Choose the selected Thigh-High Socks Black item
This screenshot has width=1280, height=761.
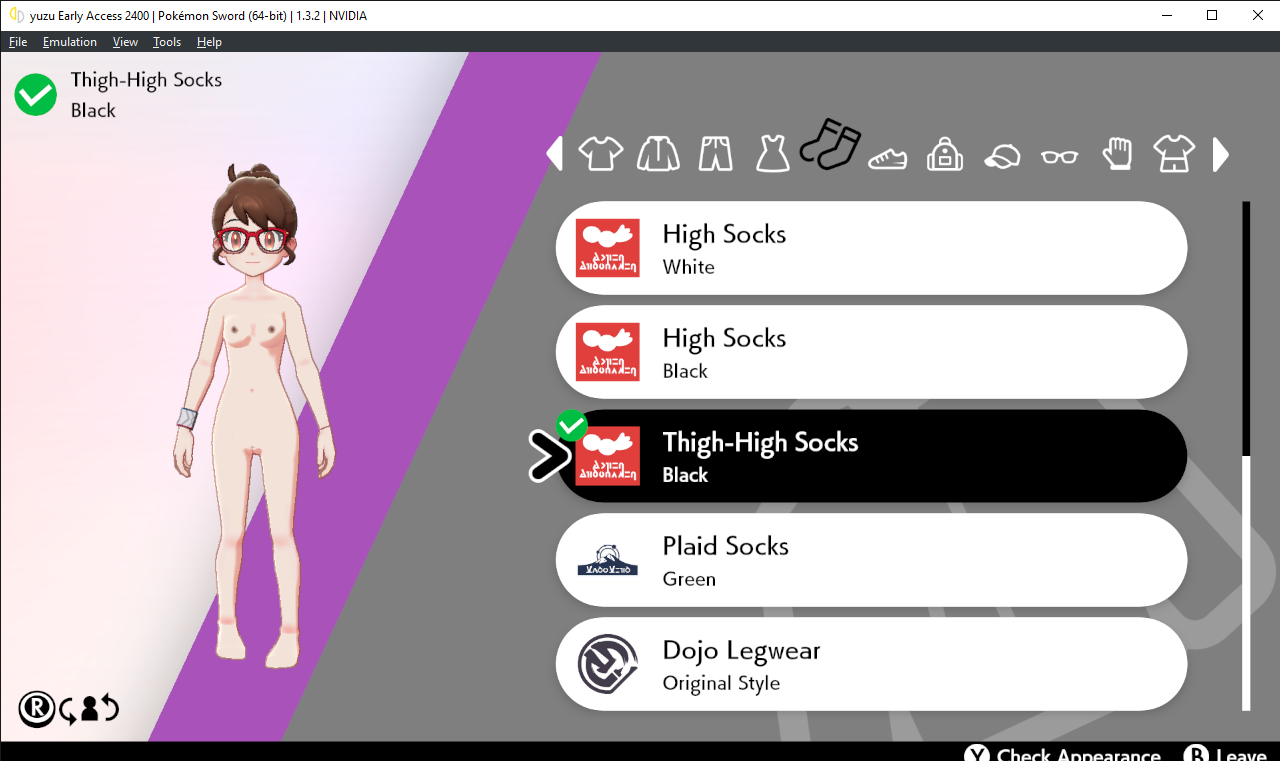point(871,456)
